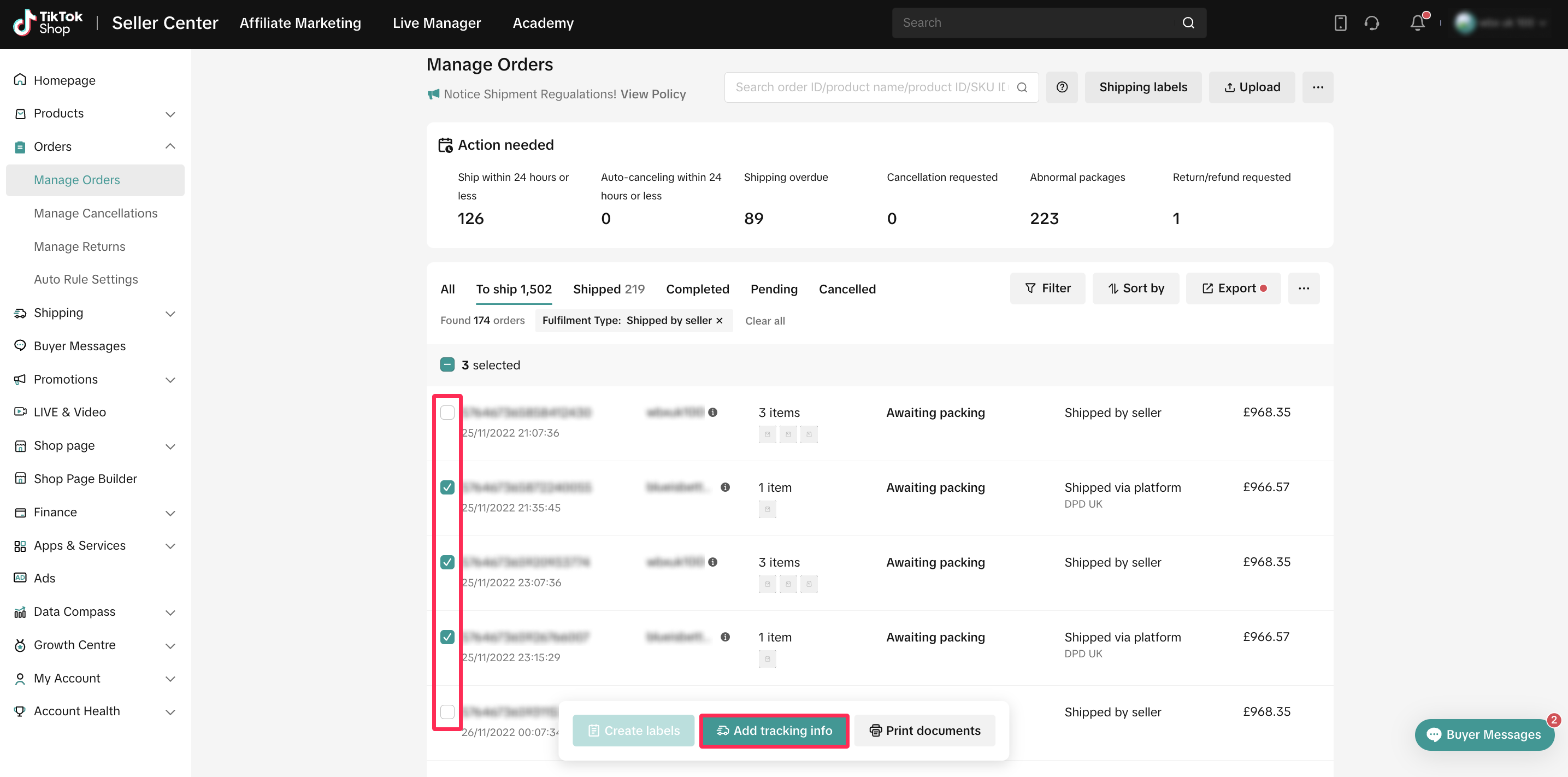
Task: Open the headset support icon
Action: 1371,23
